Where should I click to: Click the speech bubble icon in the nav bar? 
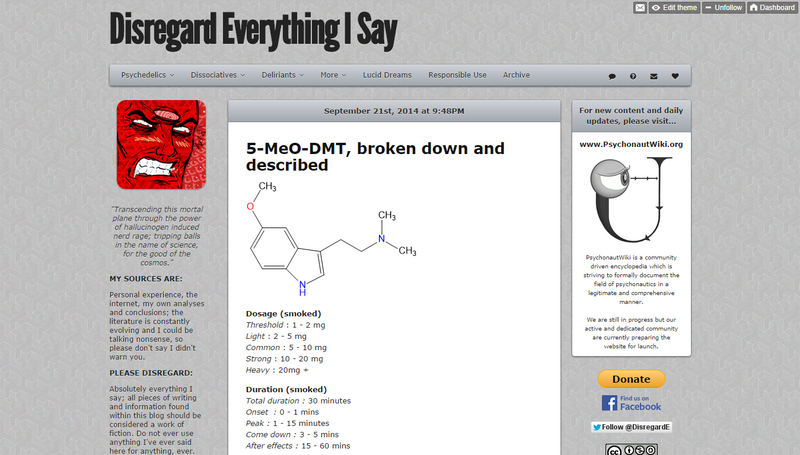(x=612, y=76)
